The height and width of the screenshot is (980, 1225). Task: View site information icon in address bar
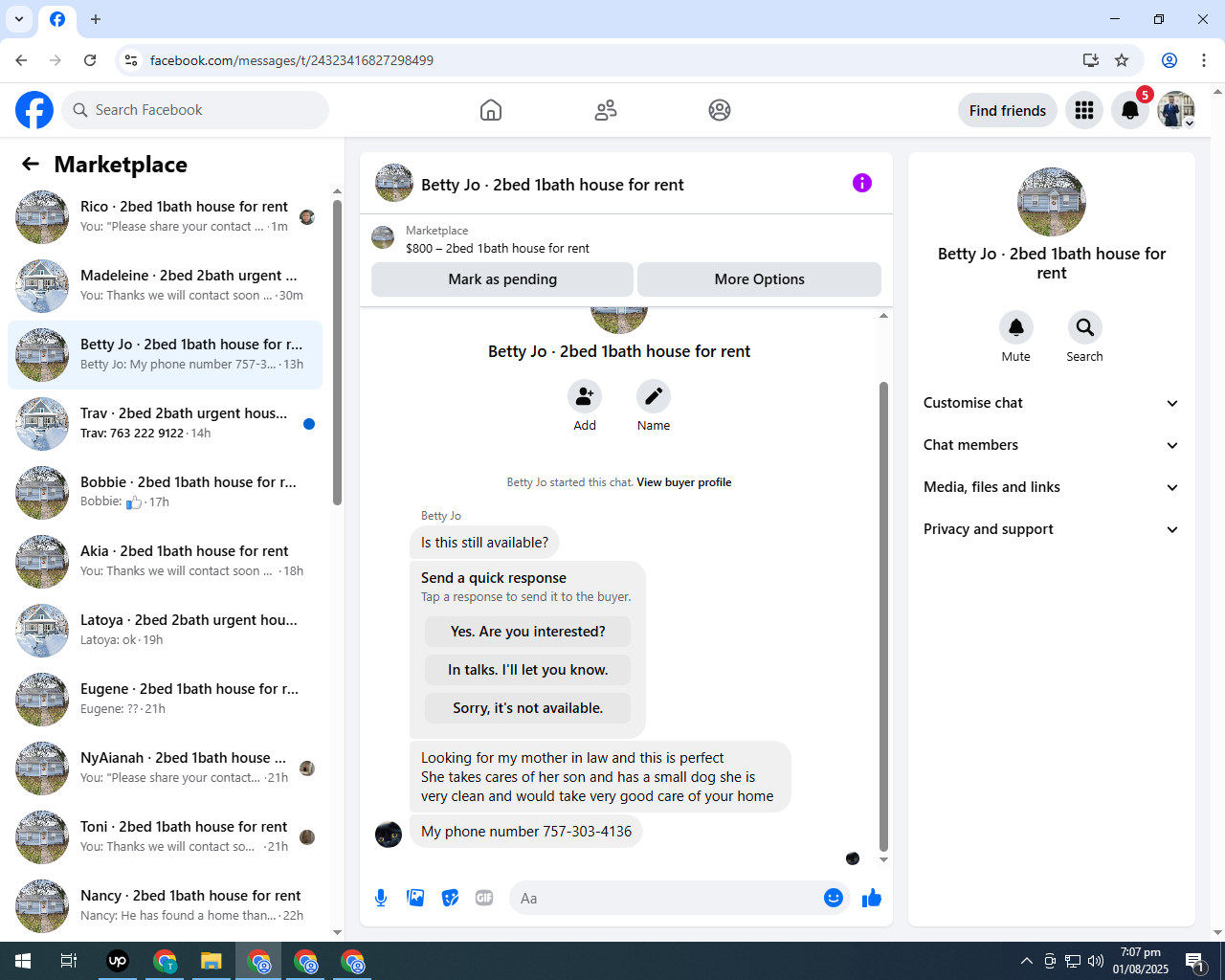coord(131,60)
